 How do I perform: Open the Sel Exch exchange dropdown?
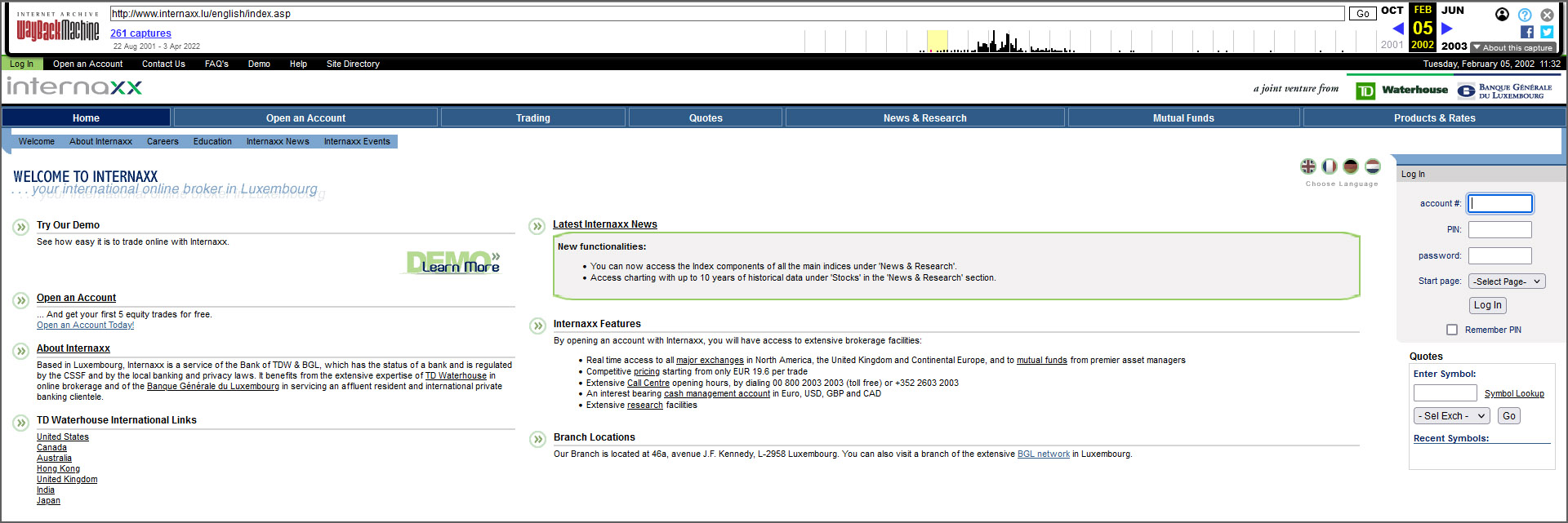tap(1452, 416)
